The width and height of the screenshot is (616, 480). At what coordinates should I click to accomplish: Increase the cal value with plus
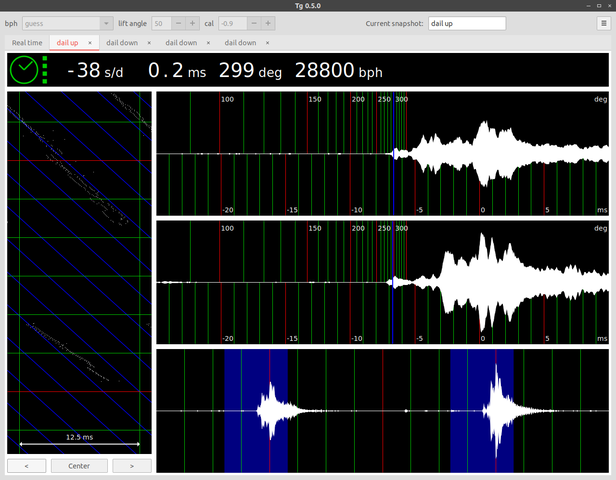tap(268, 24)
